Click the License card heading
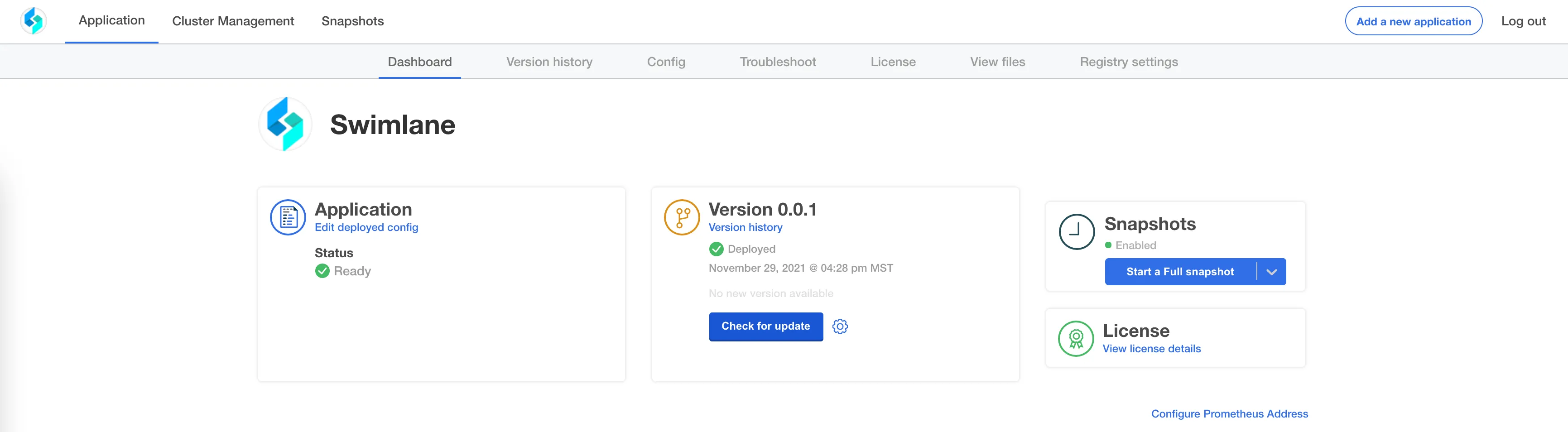Image resolution: width=1568 pixels, height=432 pixels. click(1136, 331)
